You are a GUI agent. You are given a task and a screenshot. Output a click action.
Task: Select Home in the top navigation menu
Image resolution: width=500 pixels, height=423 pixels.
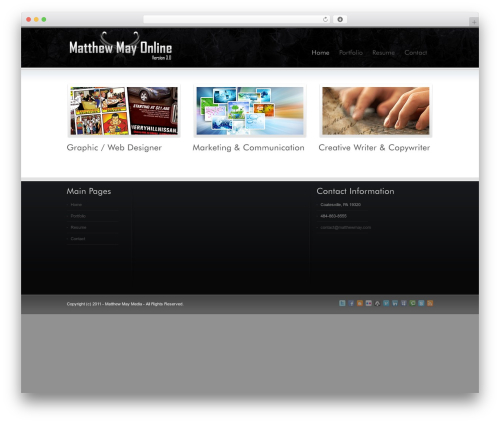tap(320, 53)
